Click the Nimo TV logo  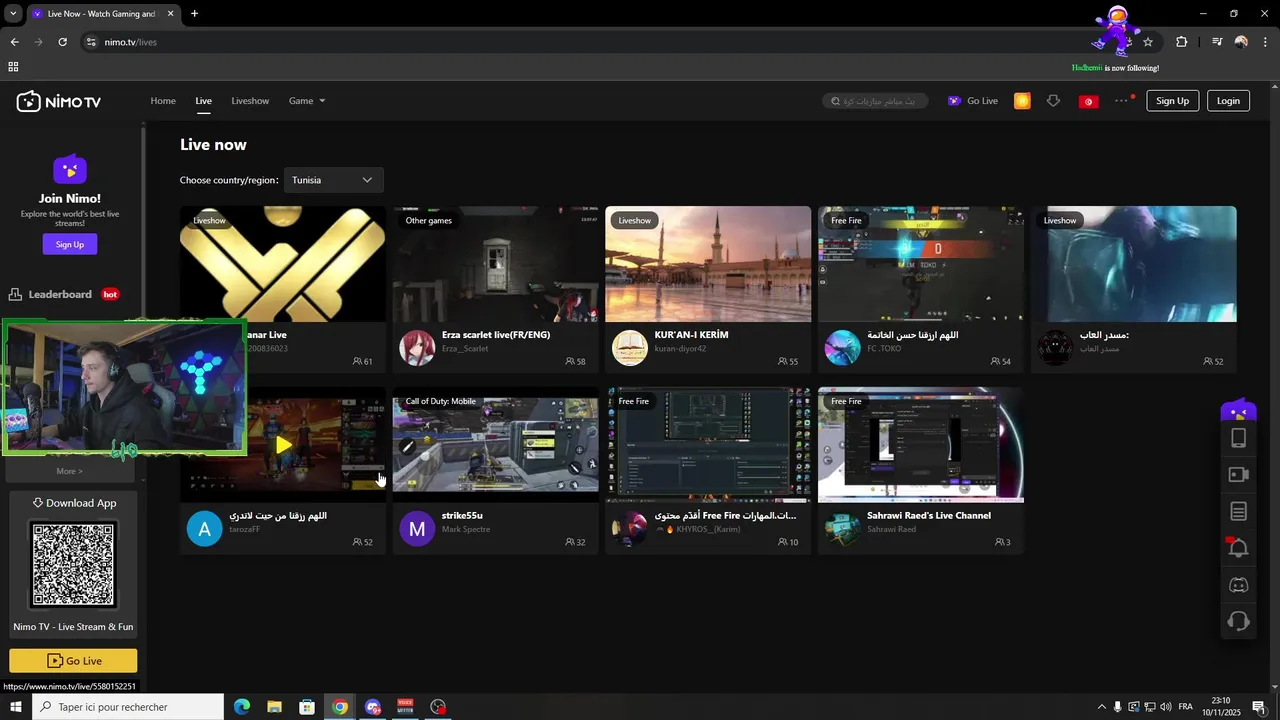tap(59, 101)
